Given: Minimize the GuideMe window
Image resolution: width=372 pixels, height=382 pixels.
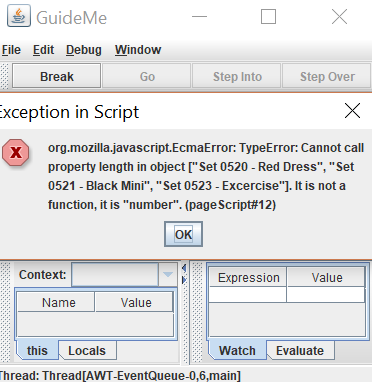Looking at the screenshot, I should pos(199,16).
